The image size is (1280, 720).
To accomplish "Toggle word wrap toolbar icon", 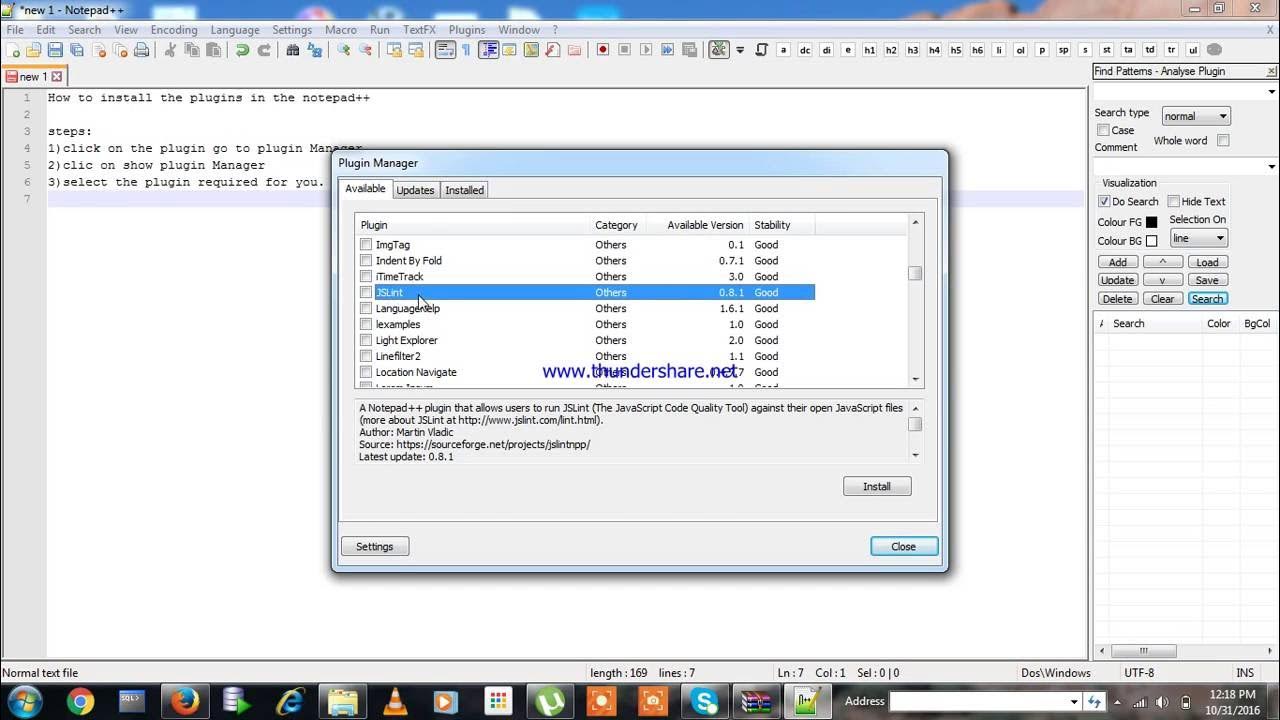I will 445,50.
